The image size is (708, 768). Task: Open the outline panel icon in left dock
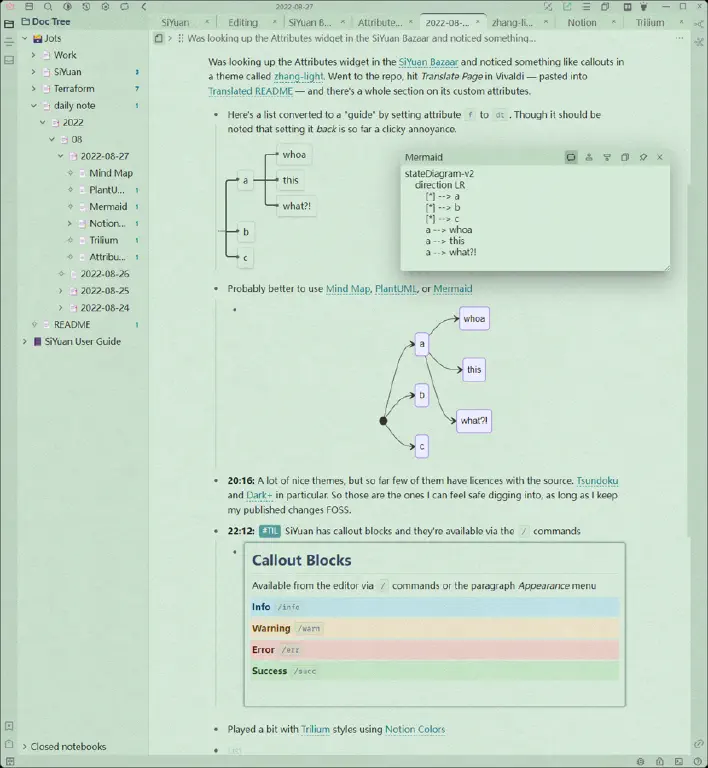tap(9, 42)
